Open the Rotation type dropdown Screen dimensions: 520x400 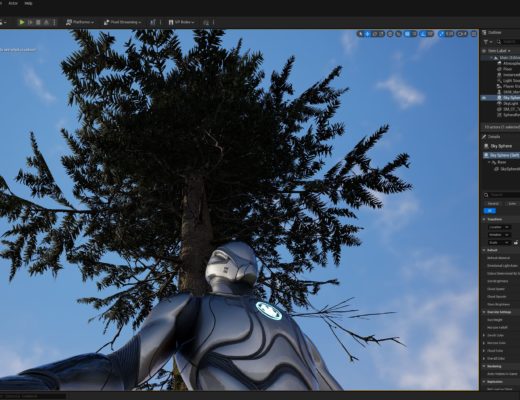[499, 235]
